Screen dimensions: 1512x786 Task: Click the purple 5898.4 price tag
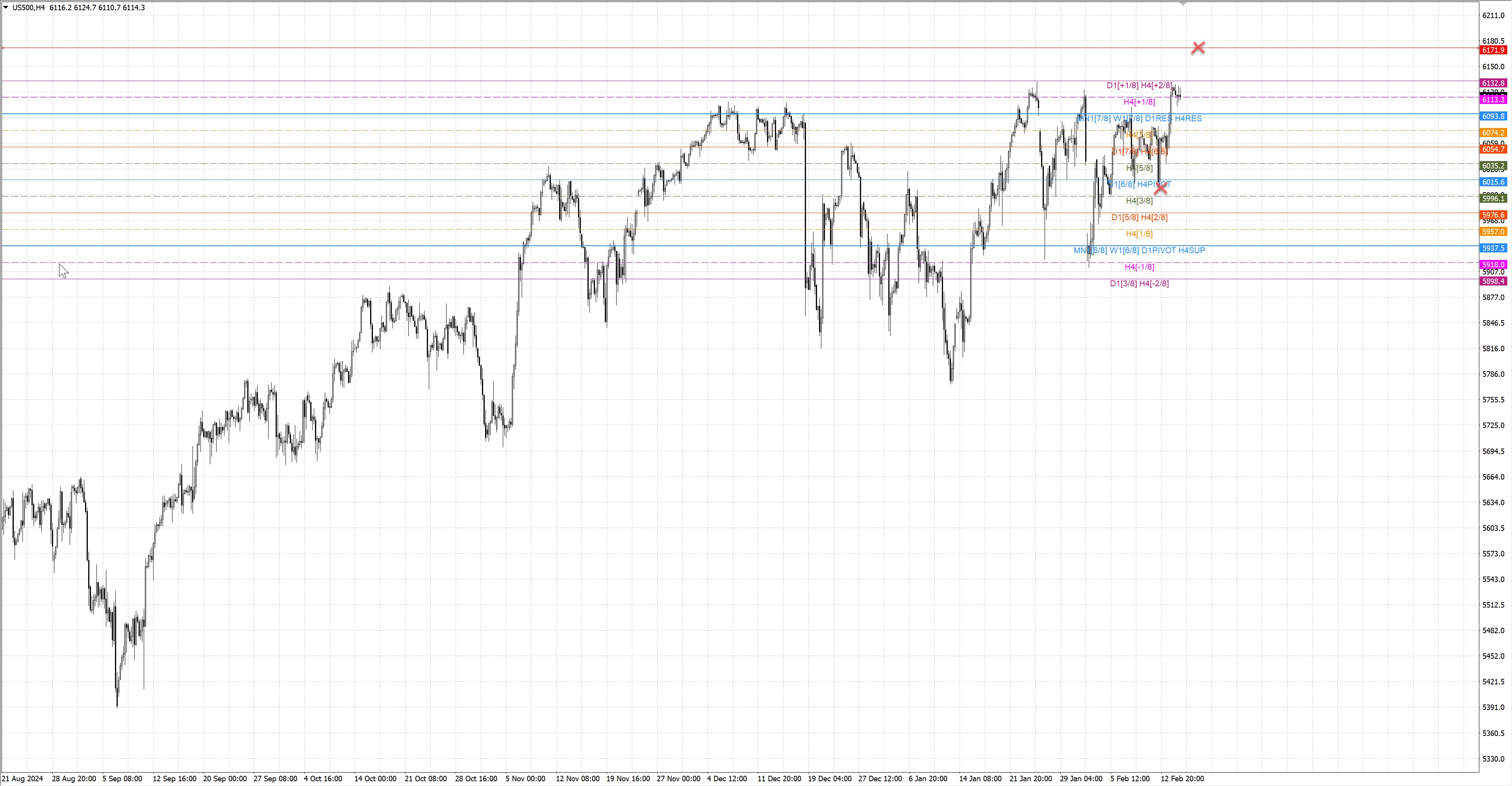(x=1493, y=281)
